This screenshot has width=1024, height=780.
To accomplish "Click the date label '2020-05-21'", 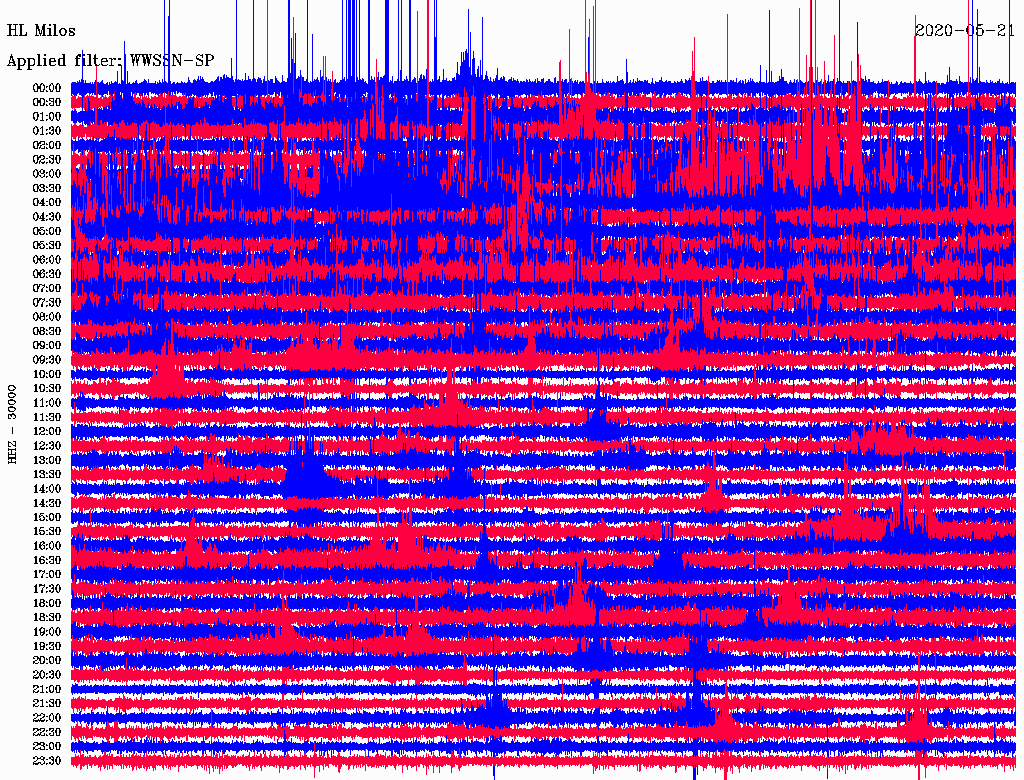I will (965, 31).
